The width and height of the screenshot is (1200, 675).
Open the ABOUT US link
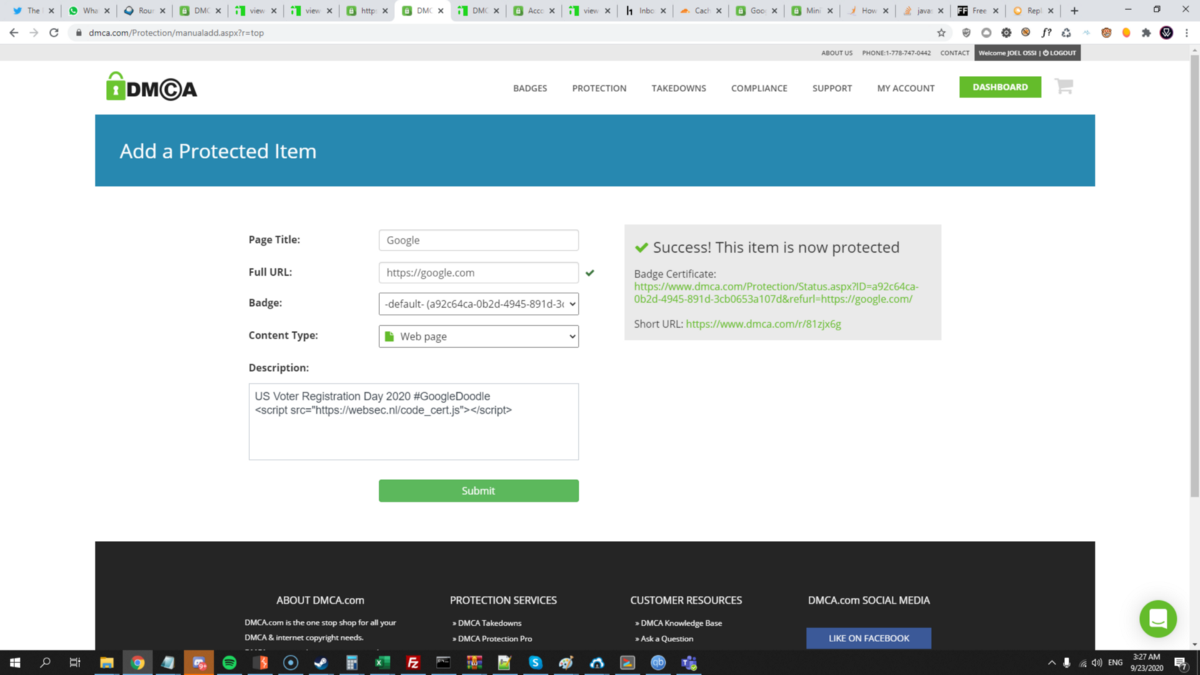pyautogui.click(x=837, y=53)
